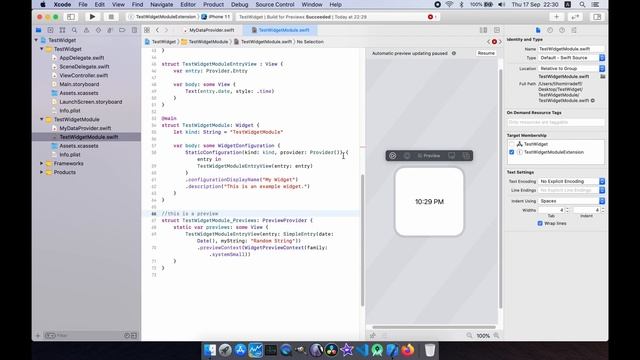Screen dimensions: 640x360
Task: Click the canvas horizontal scrollbar
Action: pos(434,327)
